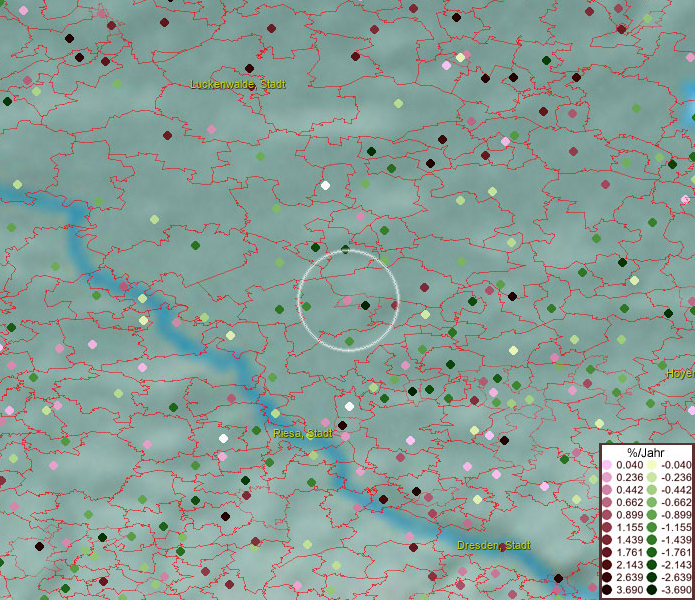Select the -2.639 legend swatch

pos(652,577)
